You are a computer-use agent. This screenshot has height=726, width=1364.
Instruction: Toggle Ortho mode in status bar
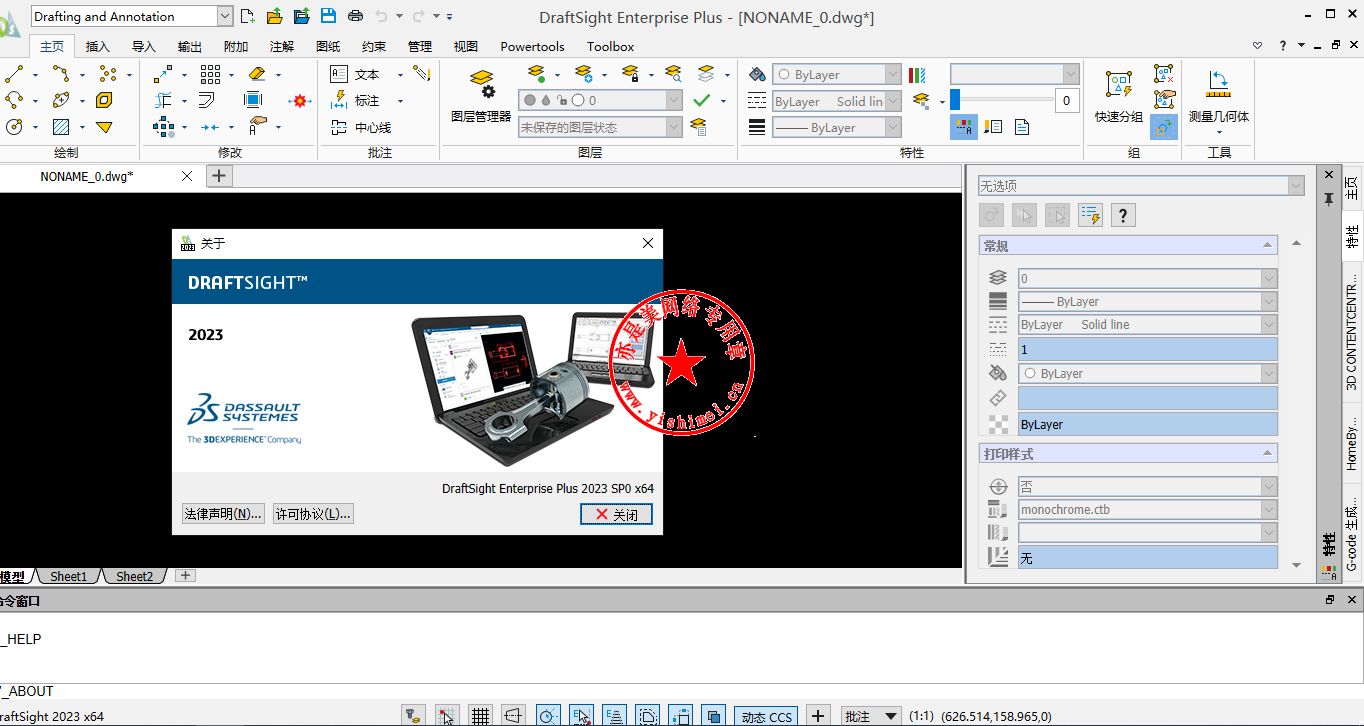click(514, 716)
